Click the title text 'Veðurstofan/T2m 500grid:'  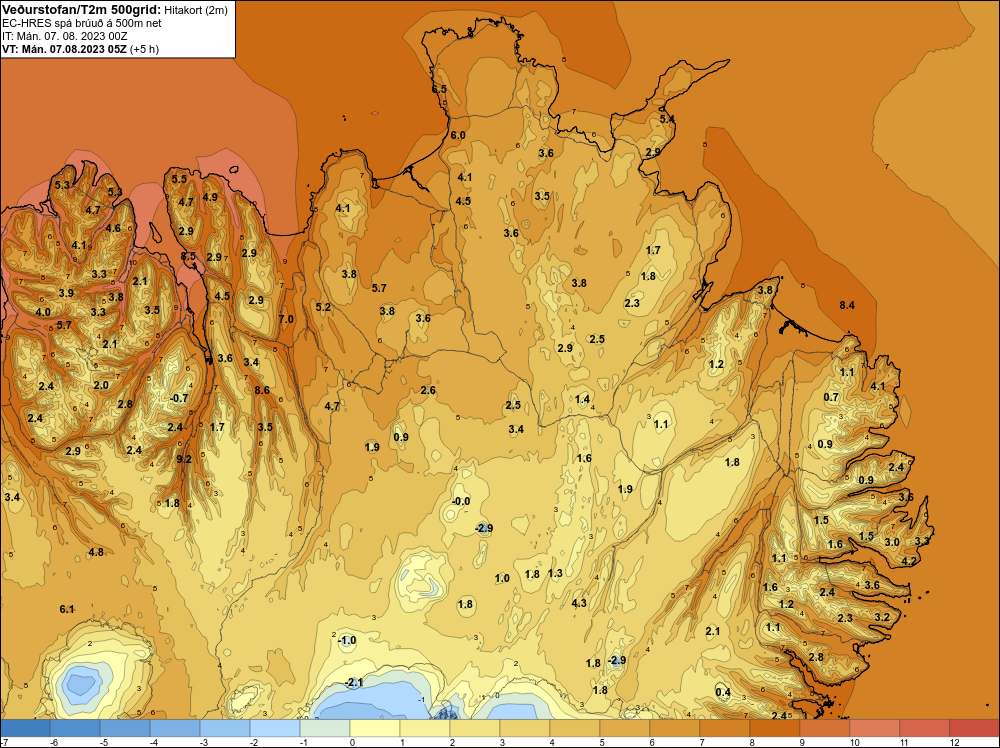[82, 9]
